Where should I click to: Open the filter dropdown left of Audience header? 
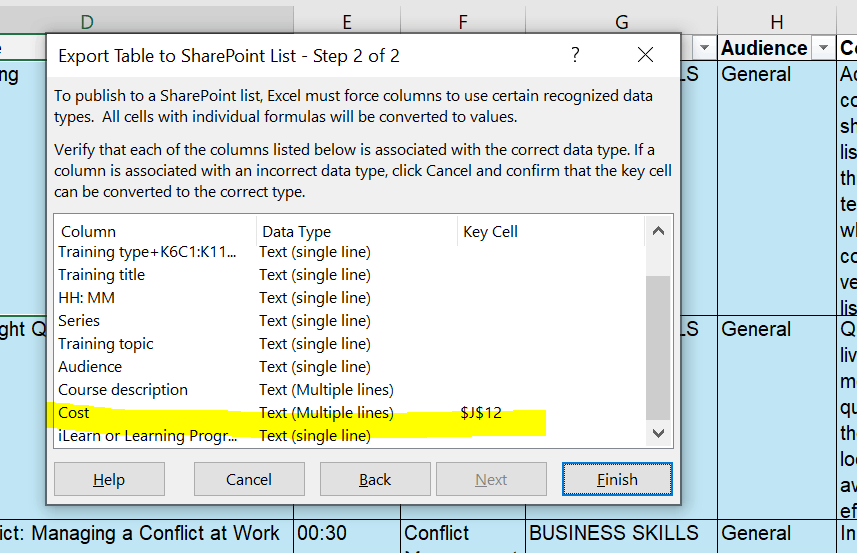704,48
